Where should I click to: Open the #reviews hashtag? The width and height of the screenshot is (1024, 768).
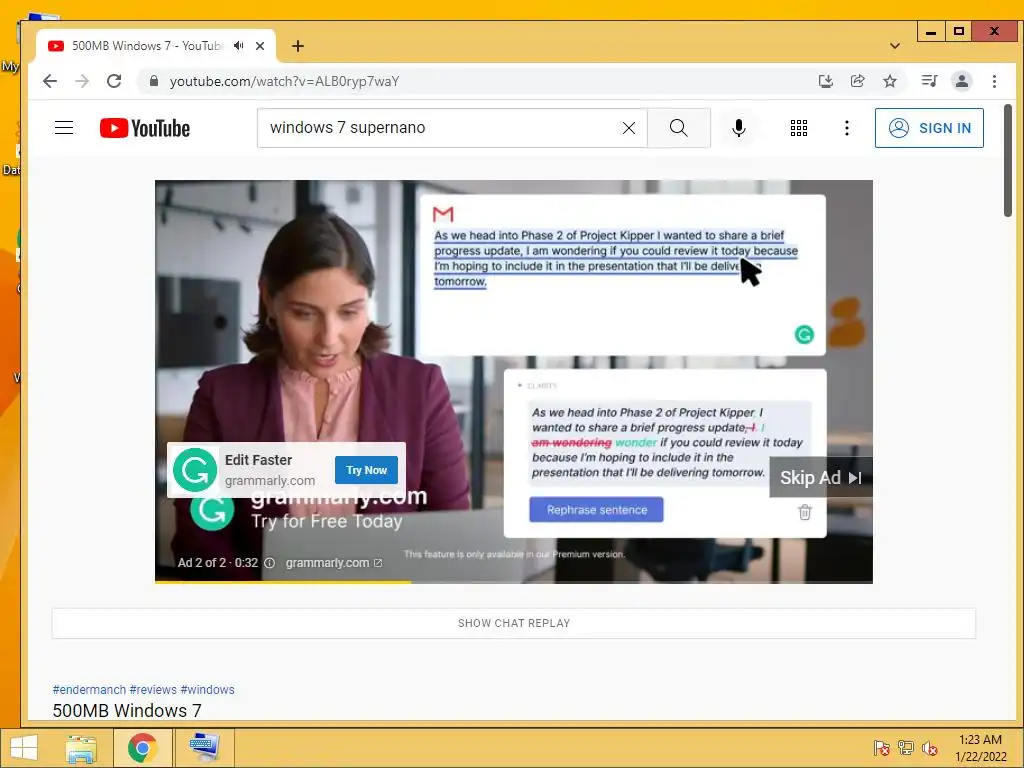(x=153, y=690)
